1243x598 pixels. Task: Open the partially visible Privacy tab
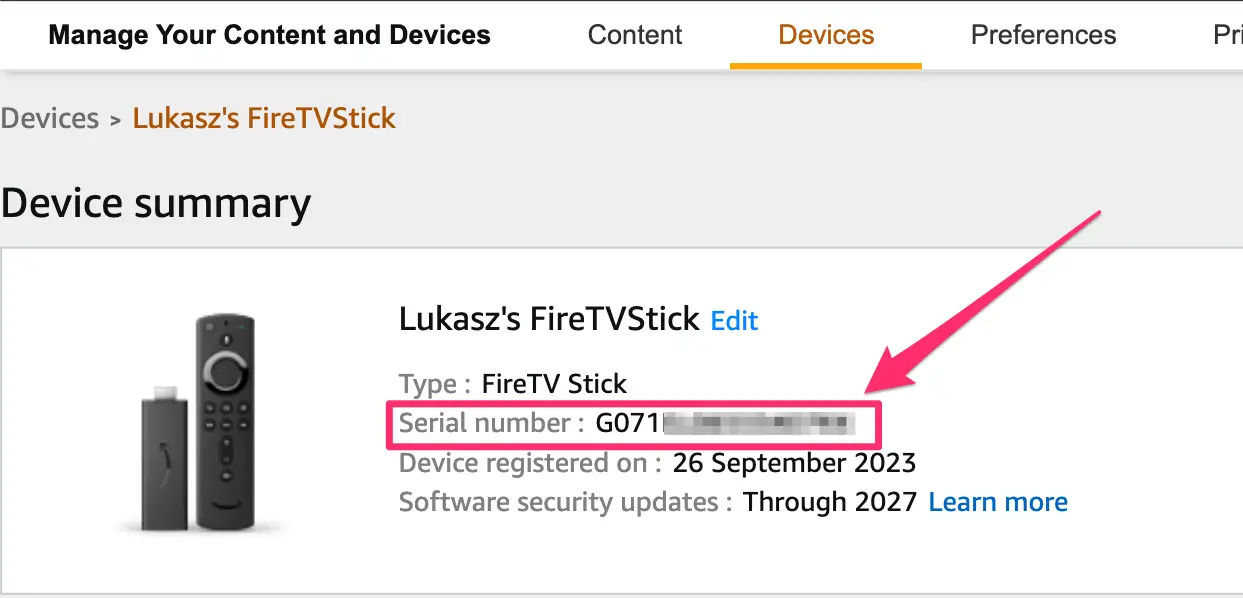1227,35
